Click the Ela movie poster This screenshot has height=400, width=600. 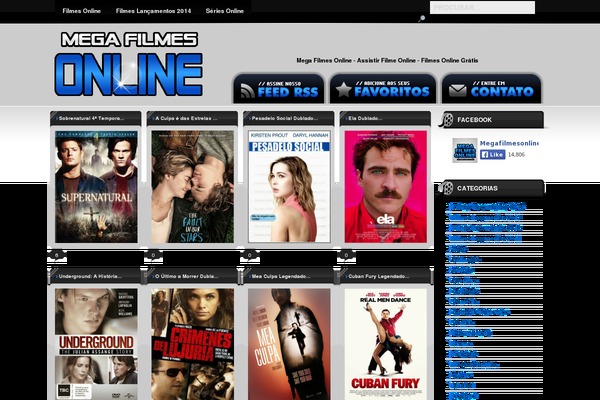tap(385, 187)
